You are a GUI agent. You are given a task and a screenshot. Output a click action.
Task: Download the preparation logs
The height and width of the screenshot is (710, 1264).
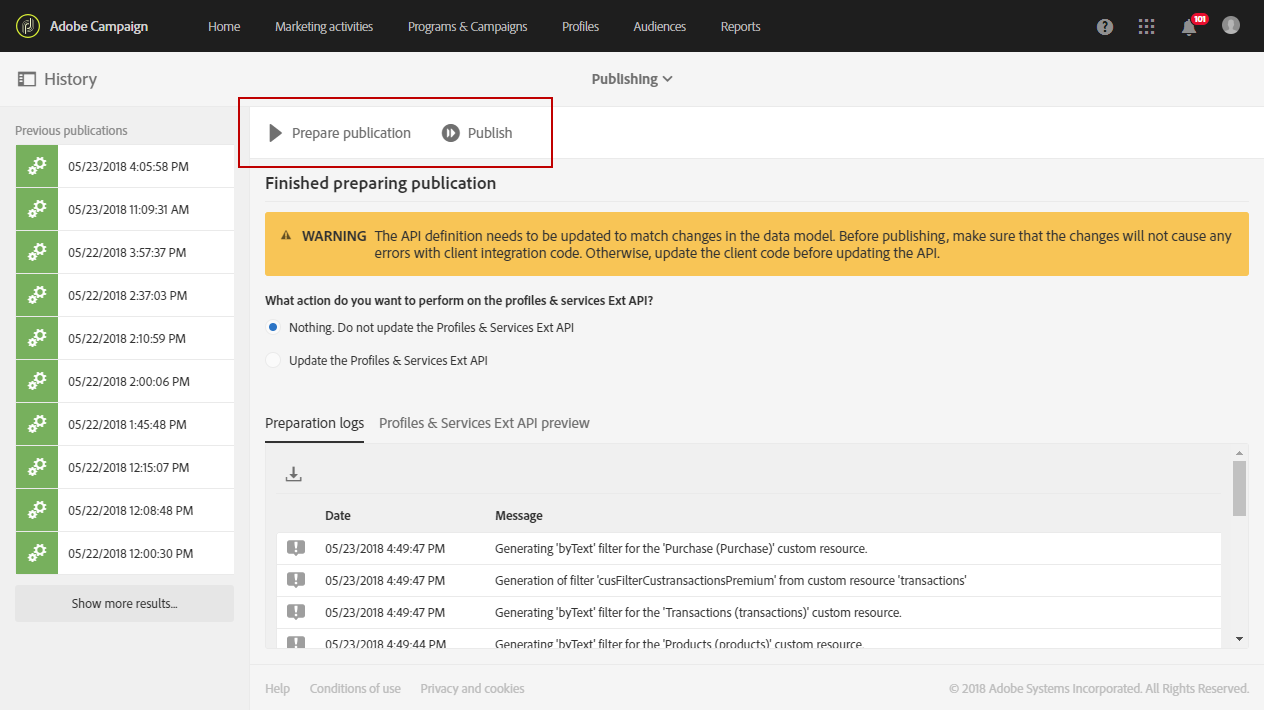coord(293,474)
